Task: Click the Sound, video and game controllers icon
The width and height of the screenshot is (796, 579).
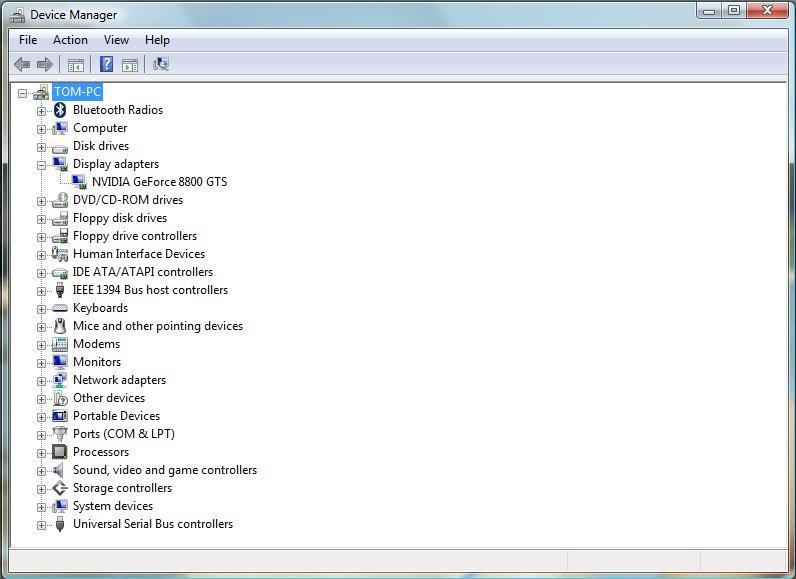Action: (x=60, y=470)
